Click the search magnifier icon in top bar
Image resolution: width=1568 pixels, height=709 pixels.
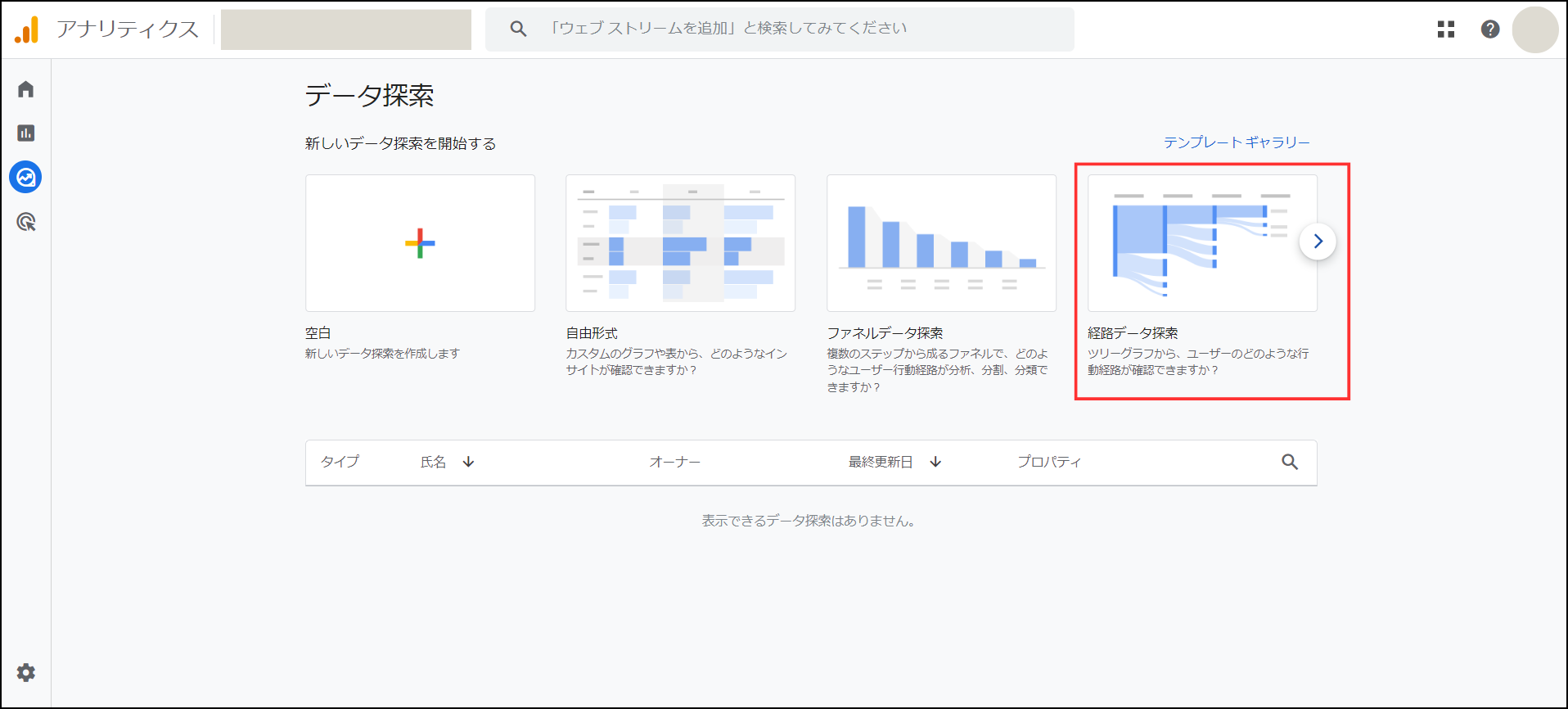click(x=518, y=29)
